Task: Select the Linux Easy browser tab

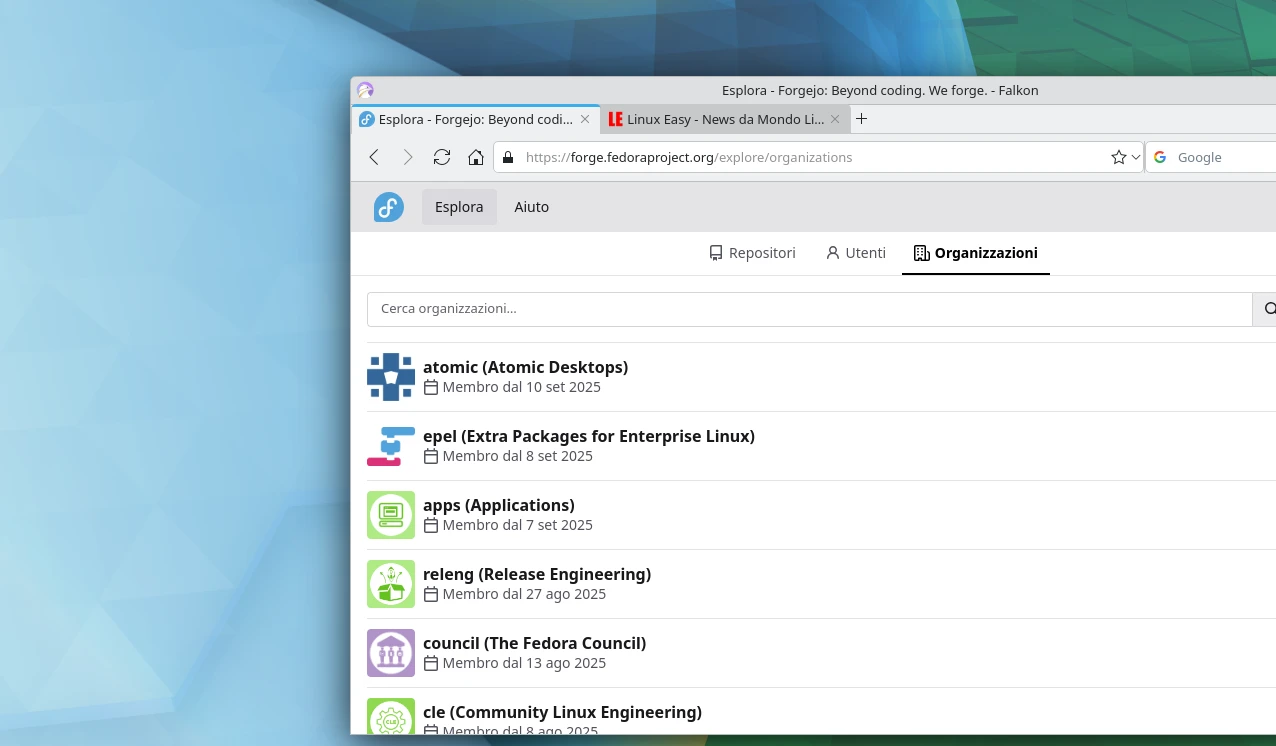Action: point(716,119)
